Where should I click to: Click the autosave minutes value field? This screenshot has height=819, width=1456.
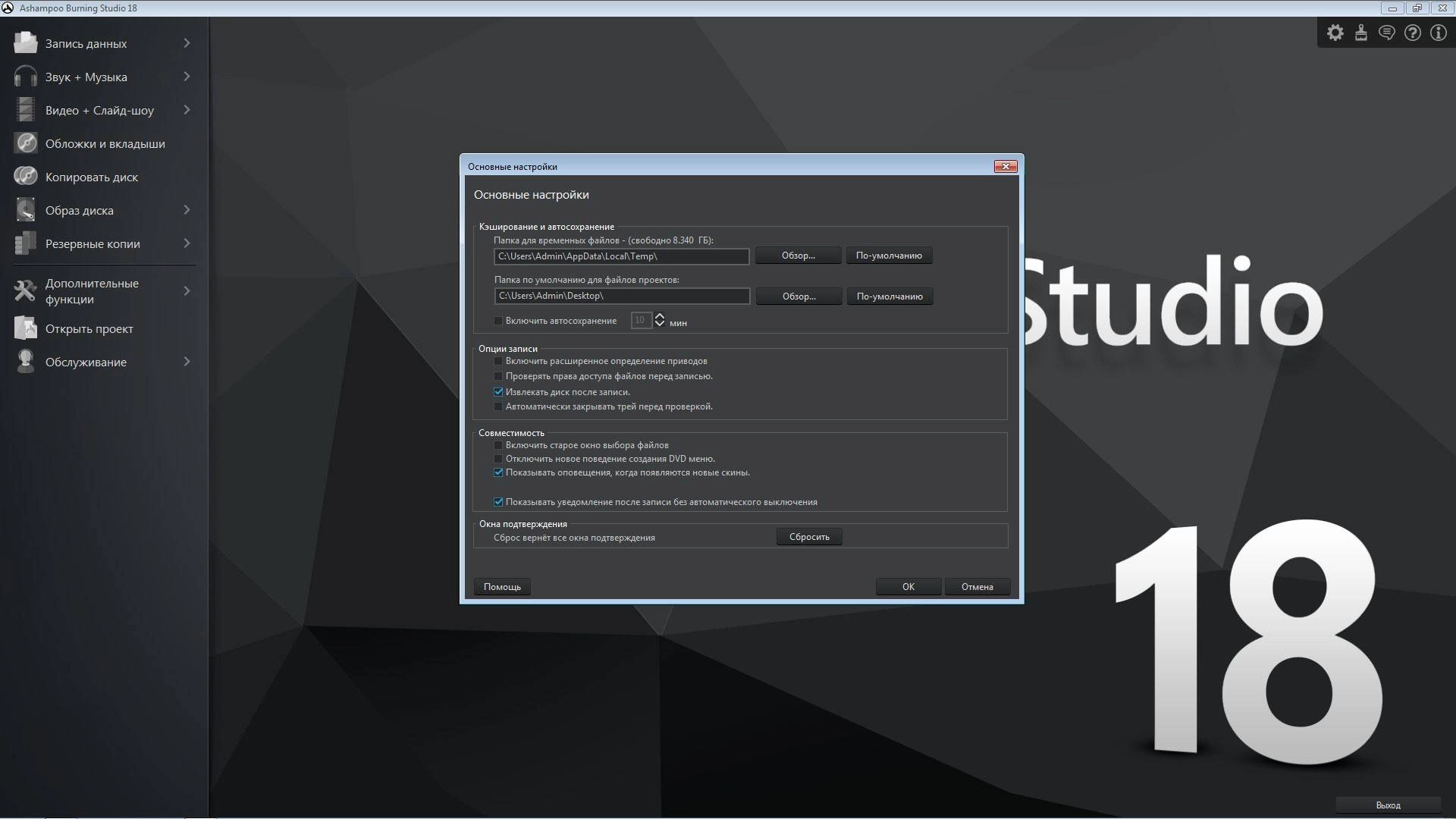coord(641,321)
